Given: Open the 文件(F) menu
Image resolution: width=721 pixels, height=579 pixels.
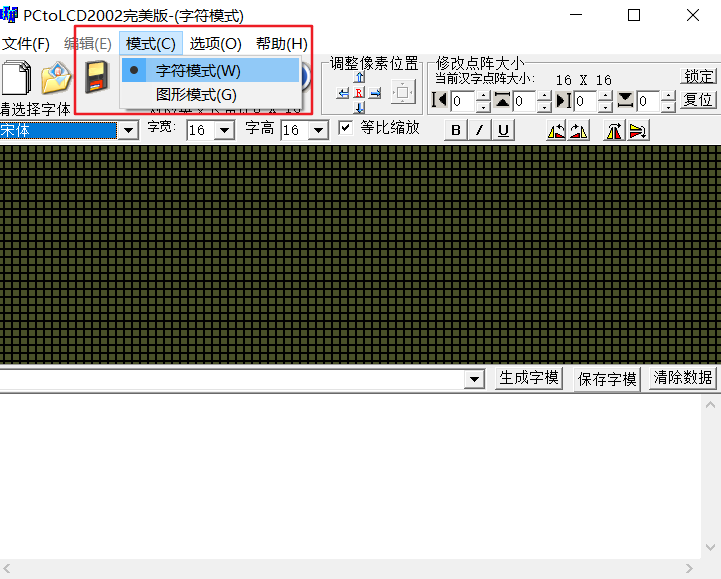Looking at the screenshot, I should coord(26,44).
